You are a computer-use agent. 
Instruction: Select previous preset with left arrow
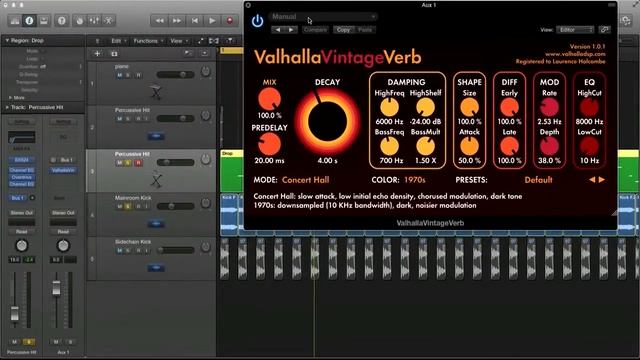(x=592, y=180)
